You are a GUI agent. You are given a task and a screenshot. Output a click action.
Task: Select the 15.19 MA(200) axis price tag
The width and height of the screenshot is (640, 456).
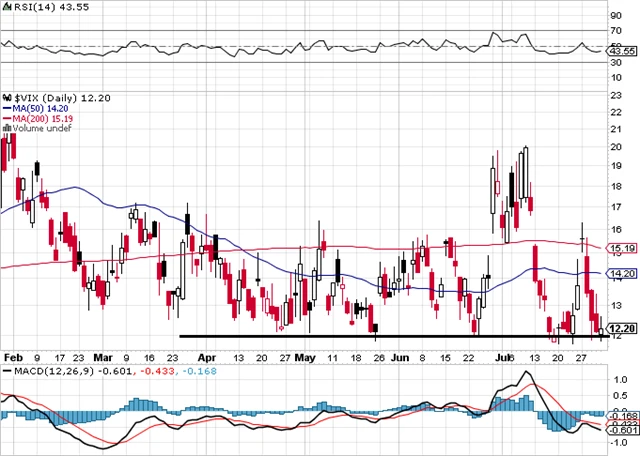click(622, 248)
